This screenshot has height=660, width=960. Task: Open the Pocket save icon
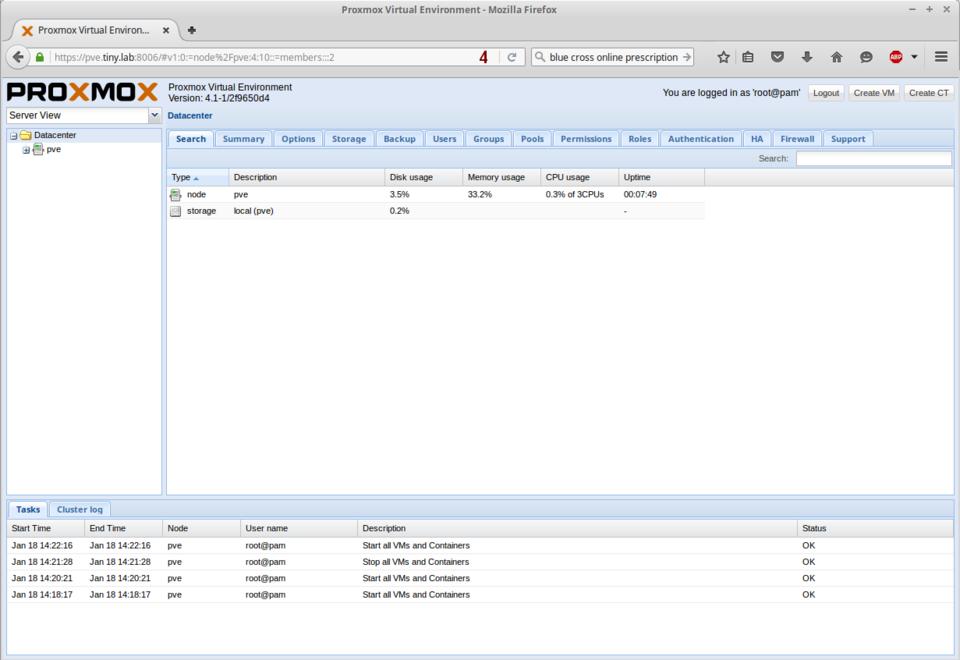pos(778,57)
